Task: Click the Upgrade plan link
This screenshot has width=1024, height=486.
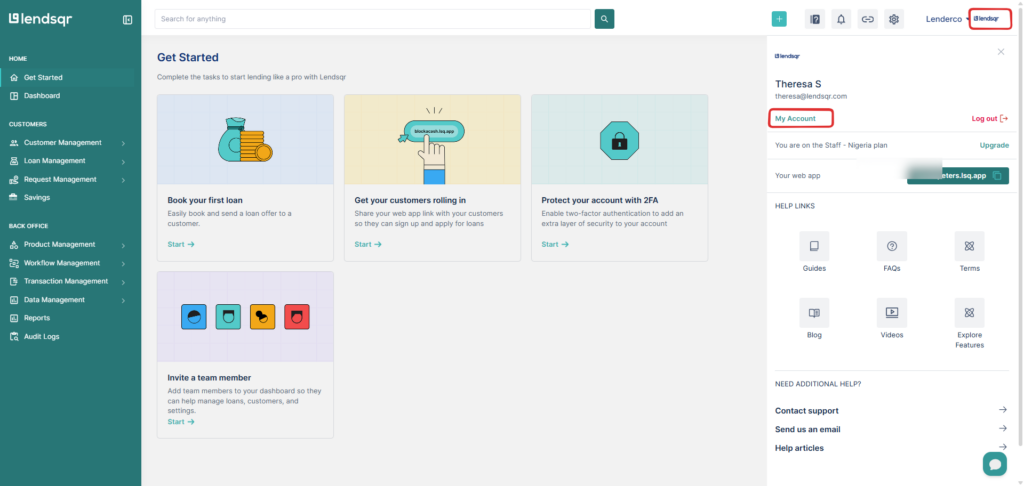Action: 993,145
